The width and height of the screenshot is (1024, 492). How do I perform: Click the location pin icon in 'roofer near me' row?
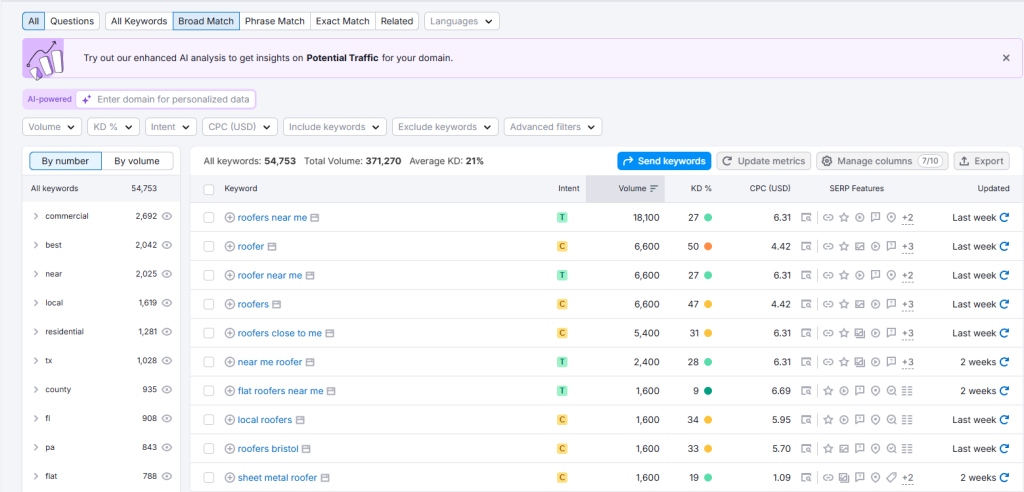(891, 276)
